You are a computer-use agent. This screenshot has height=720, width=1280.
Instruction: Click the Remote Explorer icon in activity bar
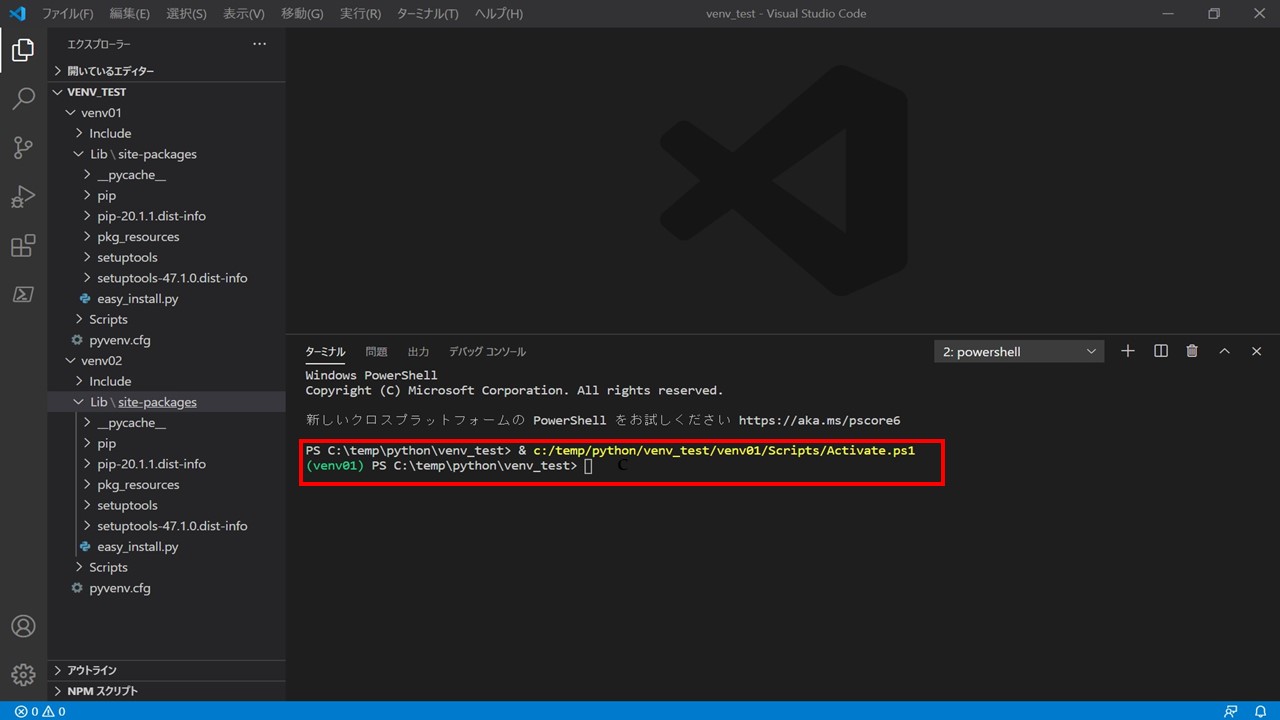[22, 294]
